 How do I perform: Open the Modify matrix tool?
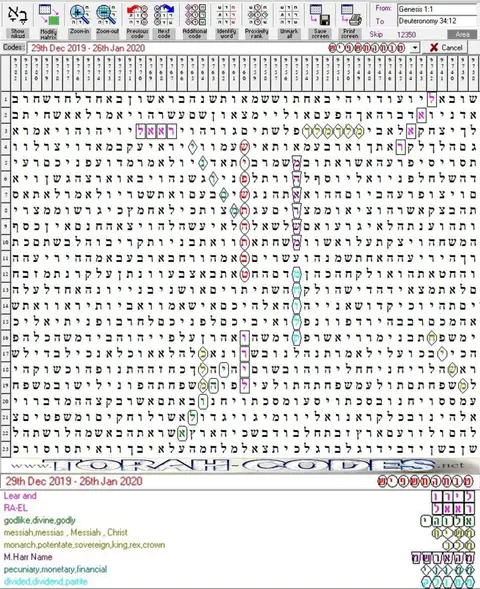[x=48, y=20]
